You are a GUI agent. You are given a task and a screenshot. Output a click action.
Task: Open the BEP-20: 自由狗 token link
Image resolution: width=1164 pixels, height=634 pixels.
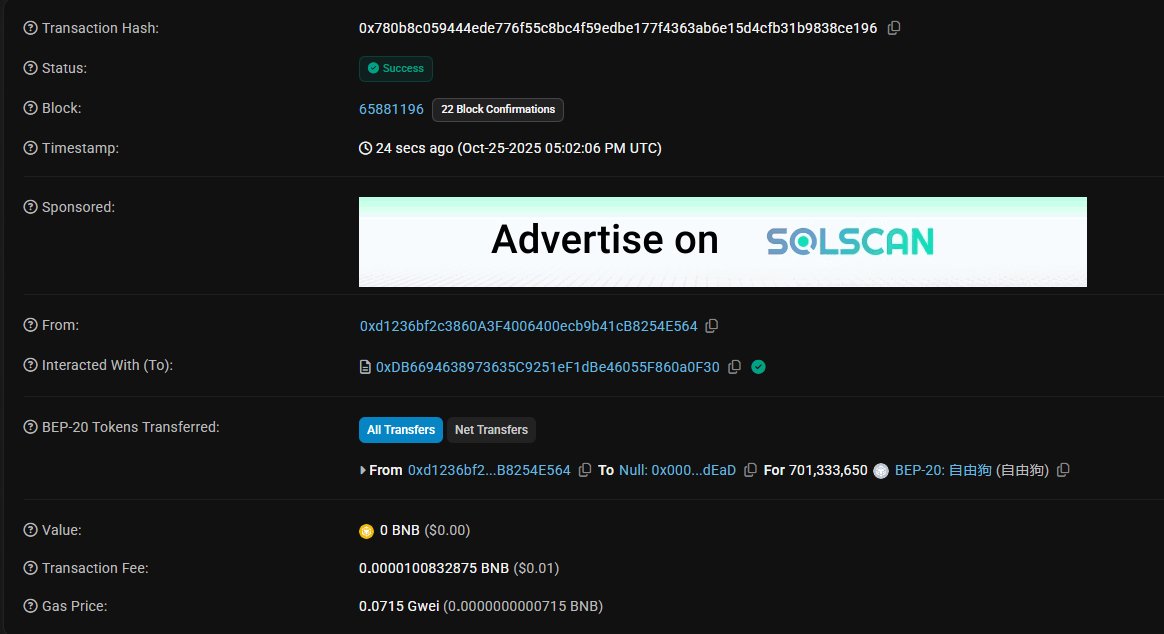coord(943,470)
